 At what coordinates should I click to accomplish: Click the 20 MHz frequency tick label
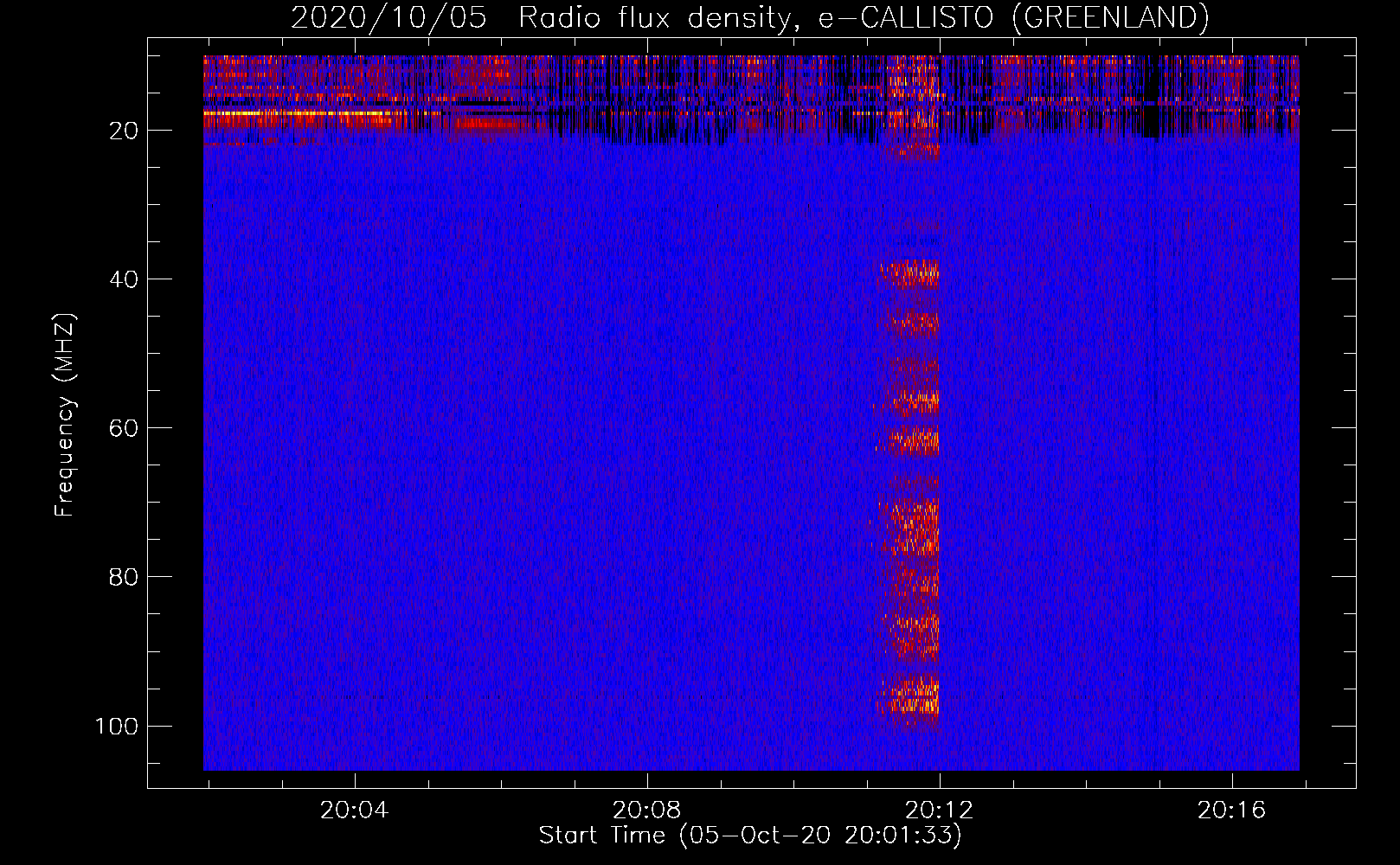point(124,131)
